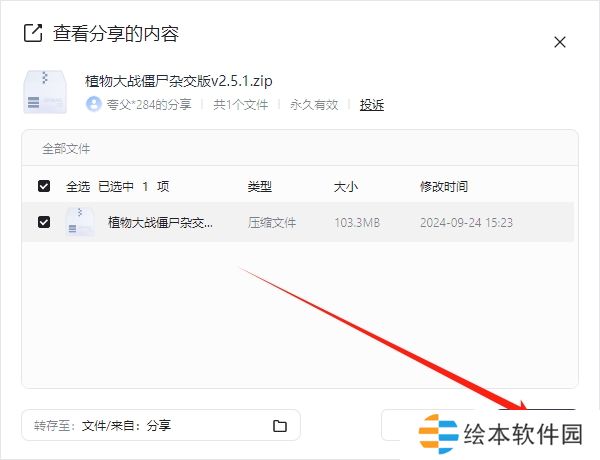Open the 植物大战僵尸杂交 file entry
The image size is (600, 460).
(x=160, y=222)
